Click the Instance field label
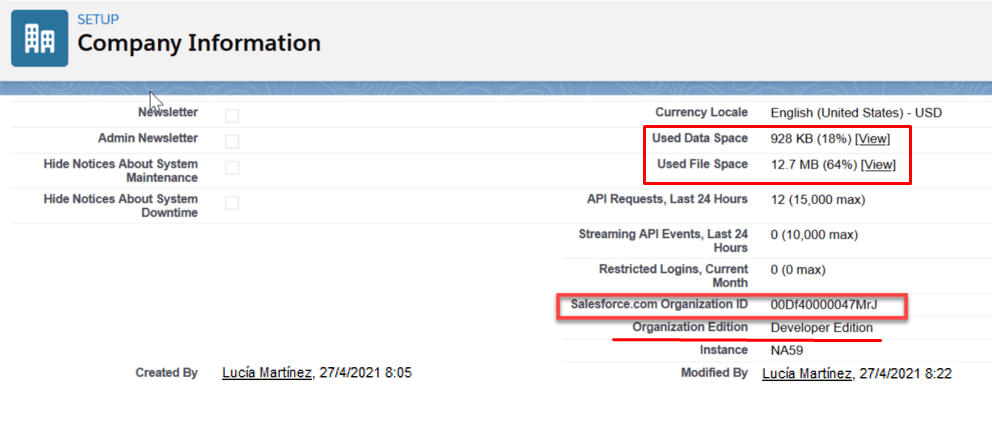992x424 pixels. (724, 349)
